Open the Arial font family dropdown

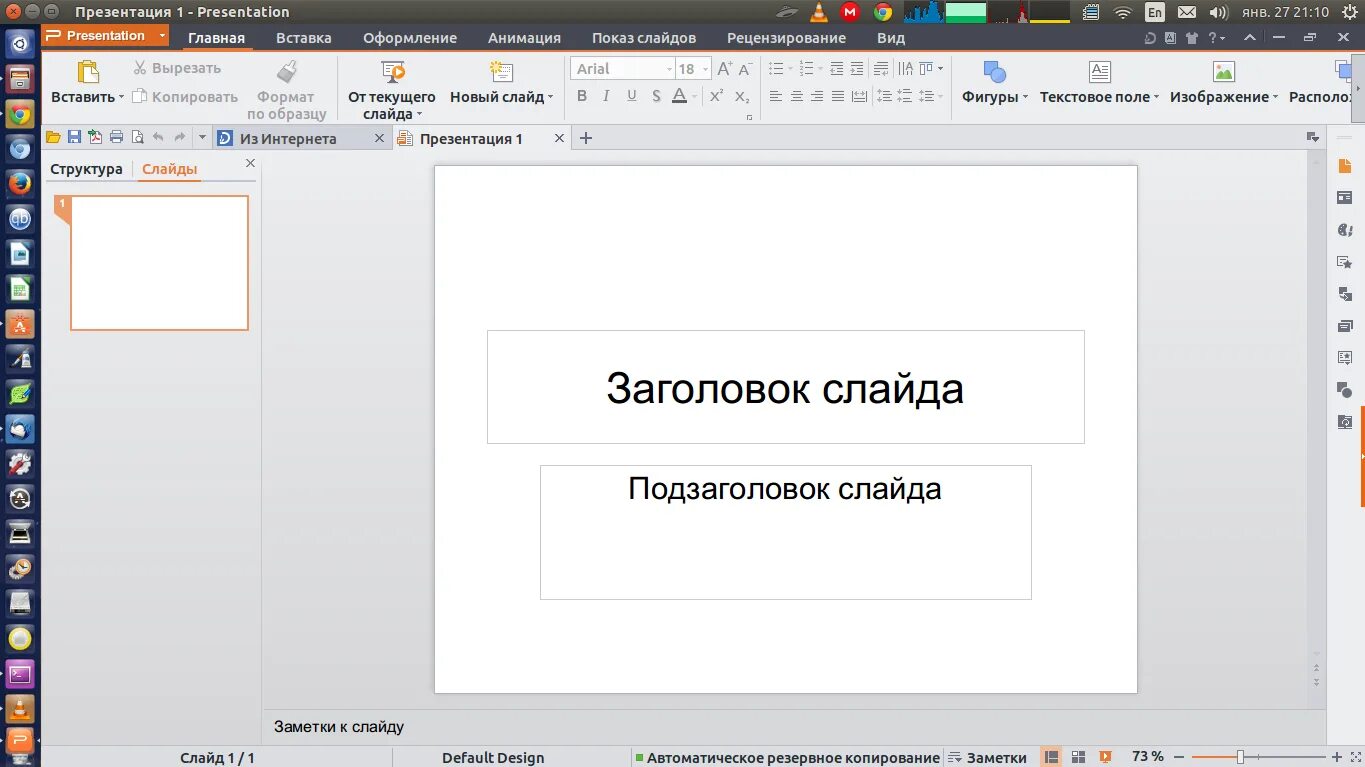[x=668, y=68]
